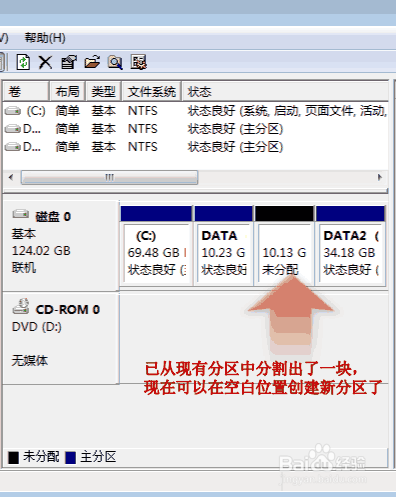396x497 pixels.
Task: Click the 124.02 GB disk size text
Action: click(x=41, y=251)
